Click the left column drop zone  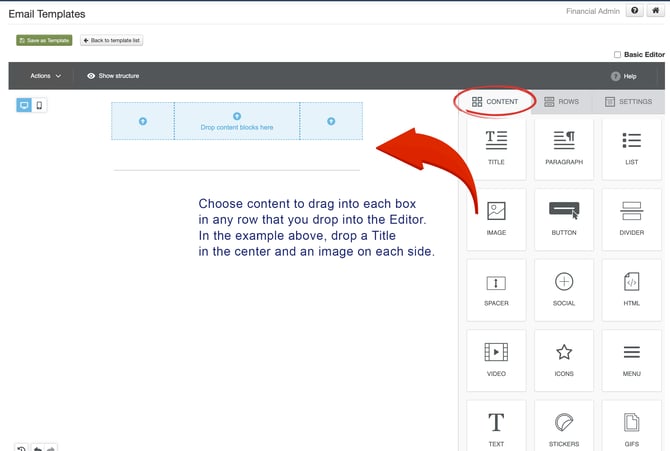[143, 121]
